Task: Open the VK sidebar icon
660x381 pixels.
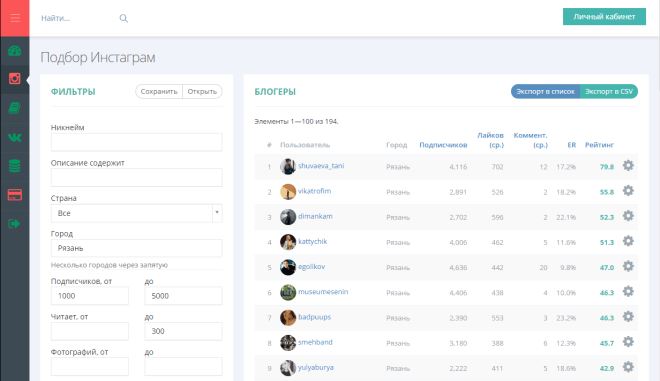Action: pos(15,137)
